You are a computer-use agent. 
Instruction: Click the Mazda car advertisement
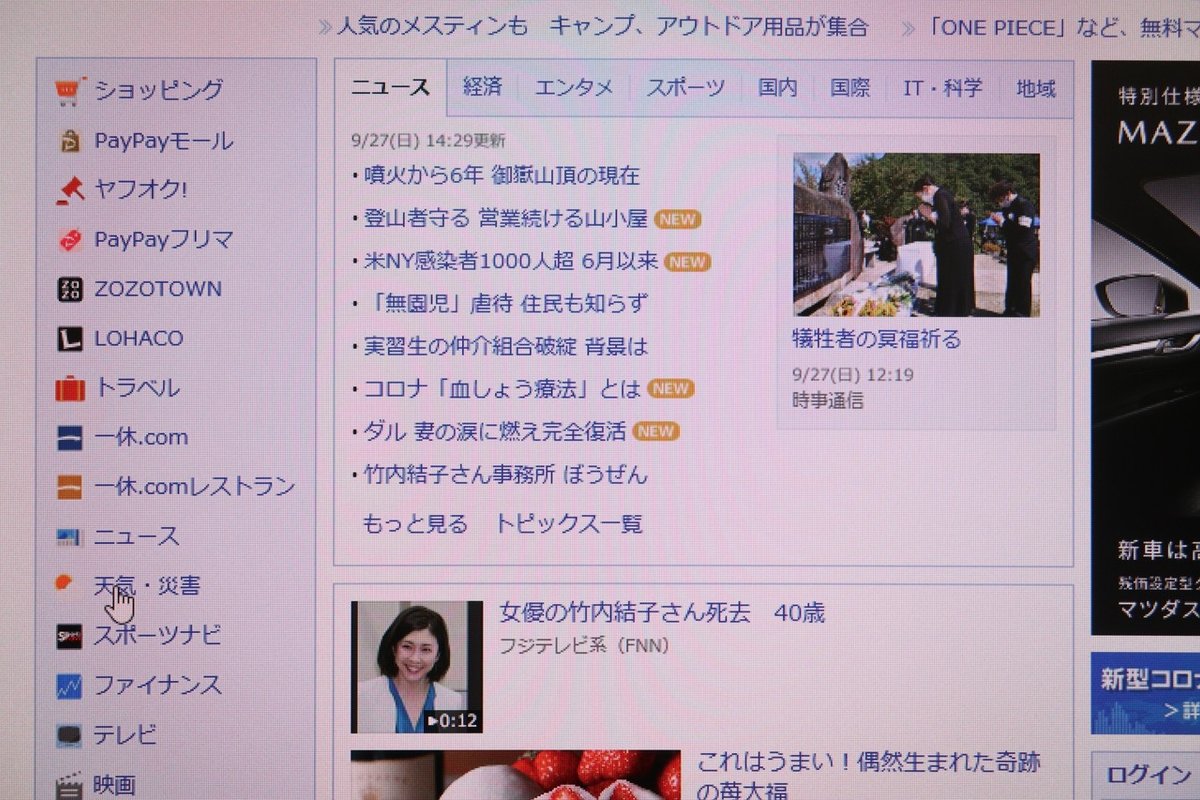coord(1146,348)
